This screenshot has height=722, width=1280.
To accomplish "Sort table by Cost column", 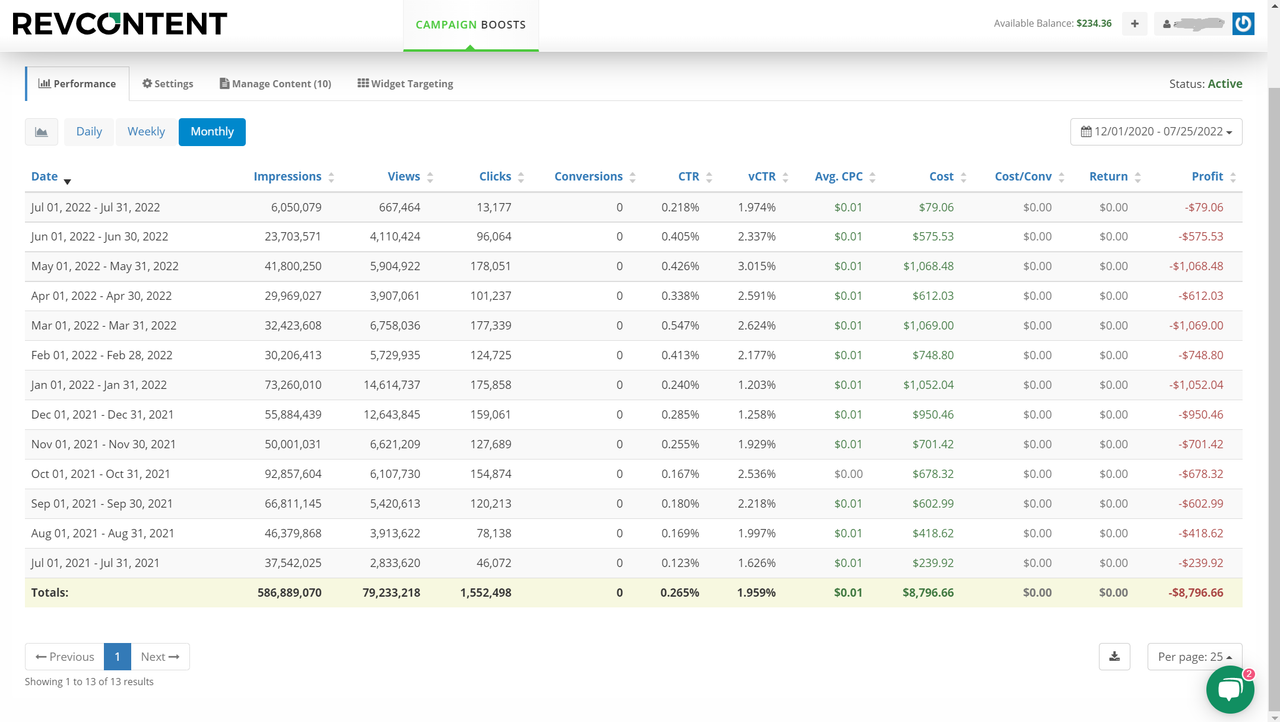I will tap(948, 177).
